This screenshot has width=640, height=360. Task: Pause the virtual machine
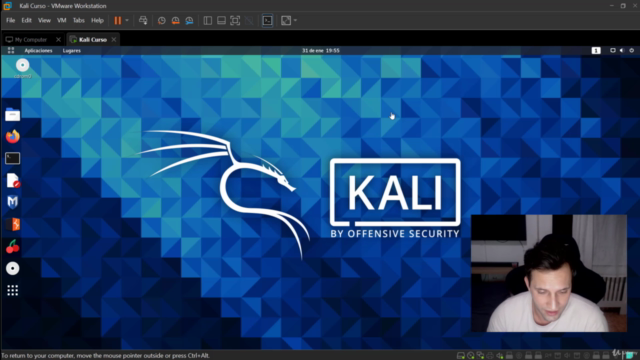(118, 20)
